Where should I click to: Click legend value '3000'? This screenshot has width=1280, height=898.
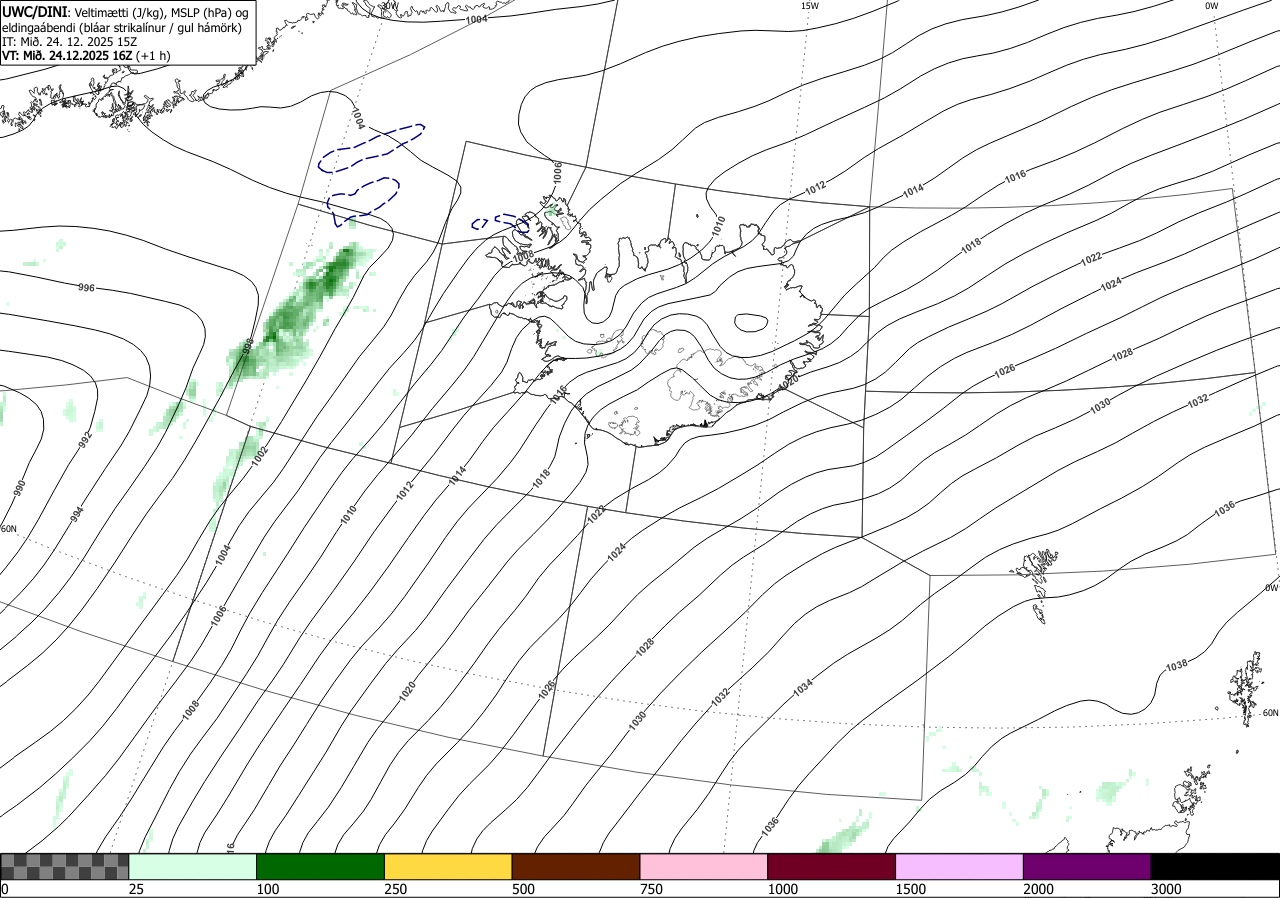coord(1166,889)
